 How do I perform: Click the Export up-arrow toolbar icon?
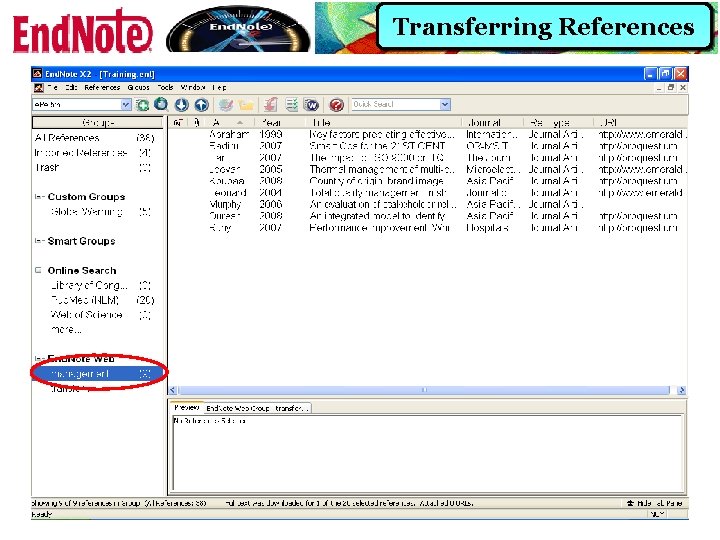[201, 105]
